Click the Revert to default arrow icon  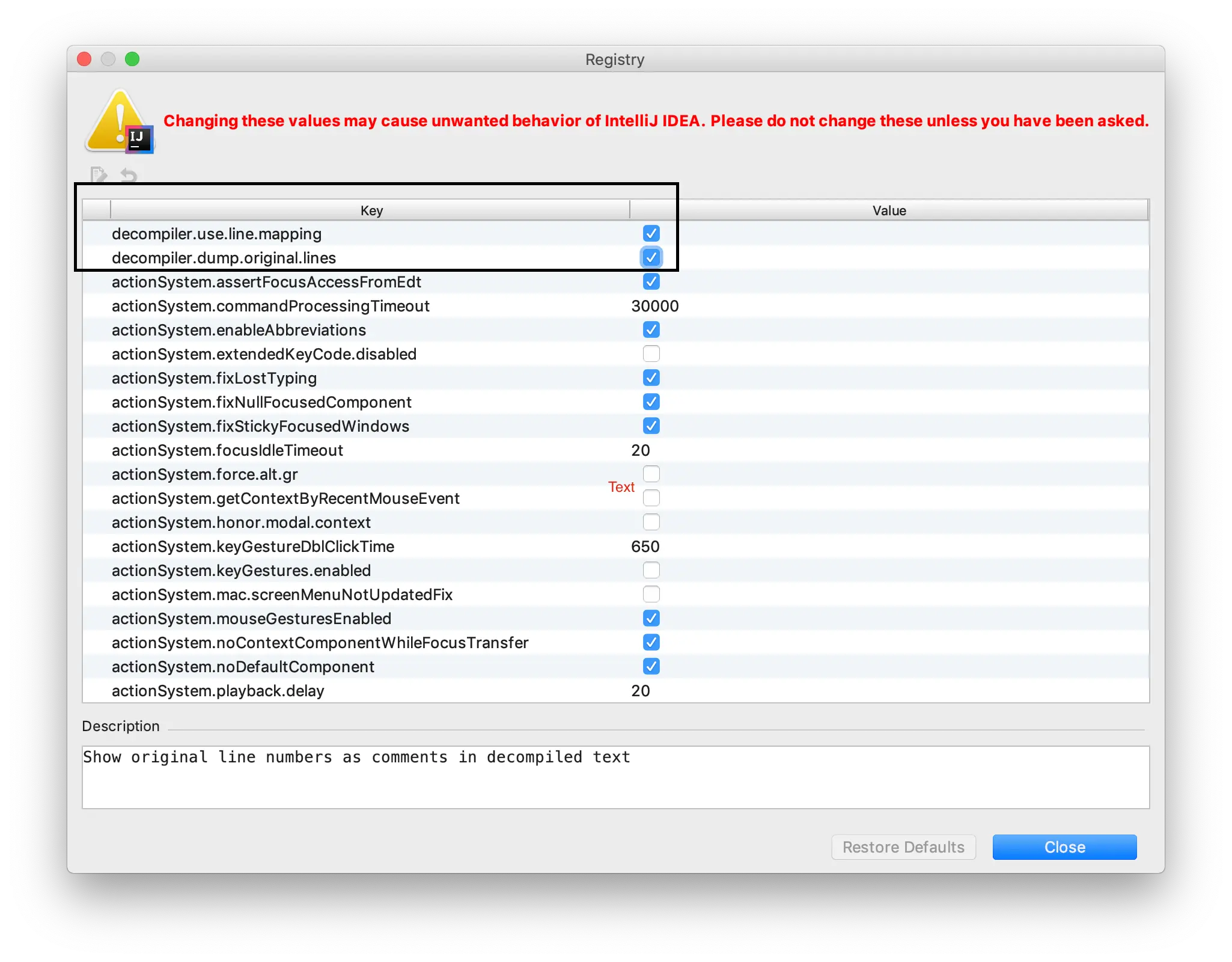pos(129,175)
